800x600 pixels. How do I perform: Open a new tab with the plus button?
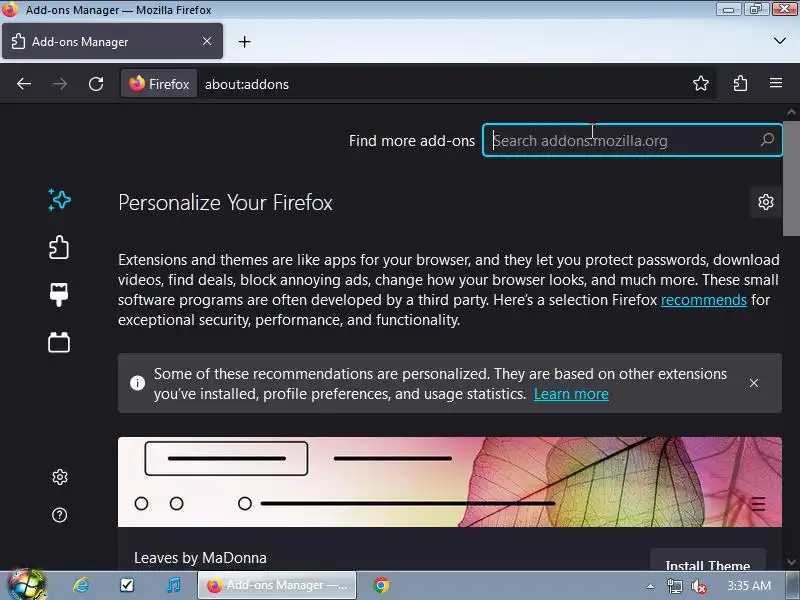[x=244, y=42]
